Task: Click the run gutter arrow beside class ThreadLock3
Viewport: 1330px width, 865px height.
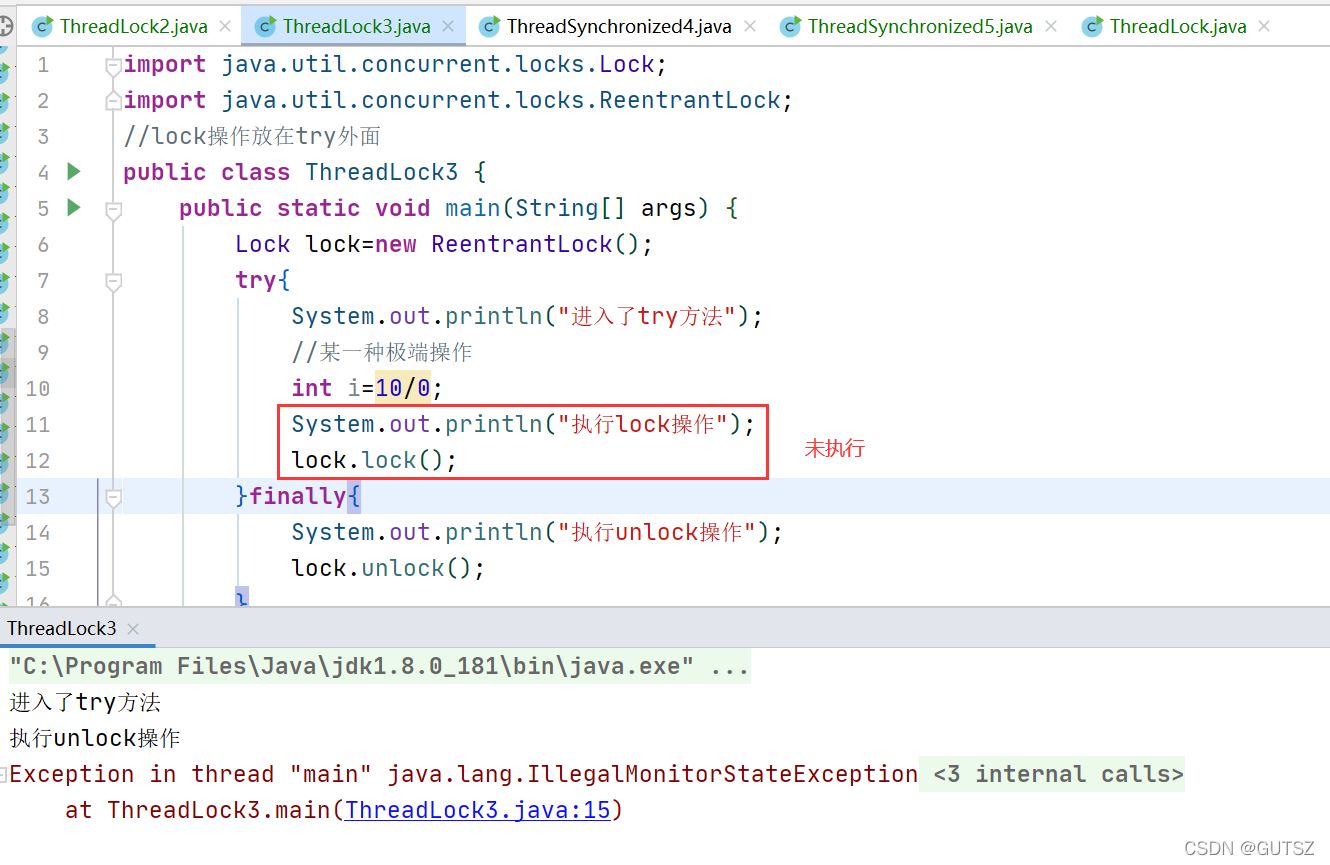Action: pyautogui.click(x=73, y=171)
